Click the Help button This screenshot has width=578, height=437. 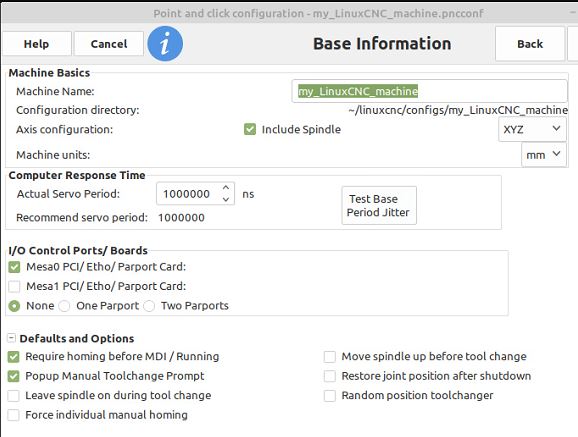36,44
